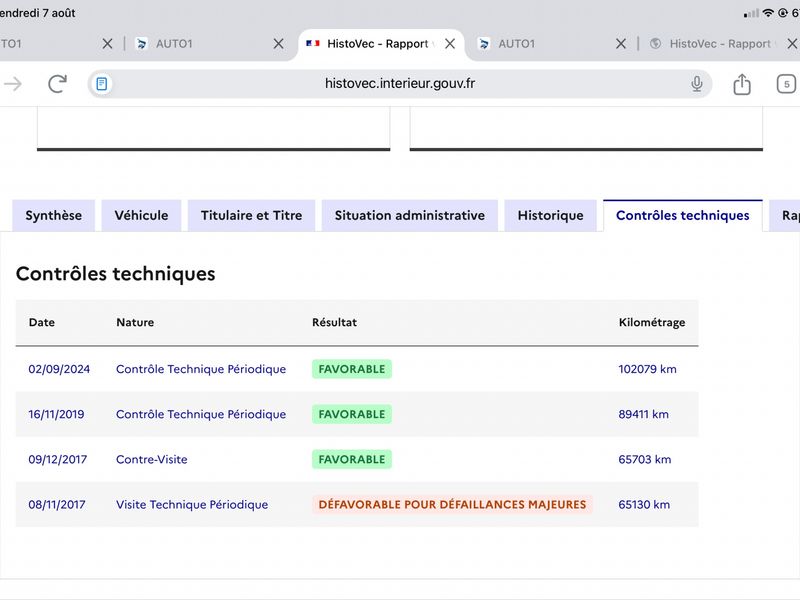The image size is (800, 600).
Task: Close the AUTO1 tab next to HistoVec
Action: coord(620,44)
